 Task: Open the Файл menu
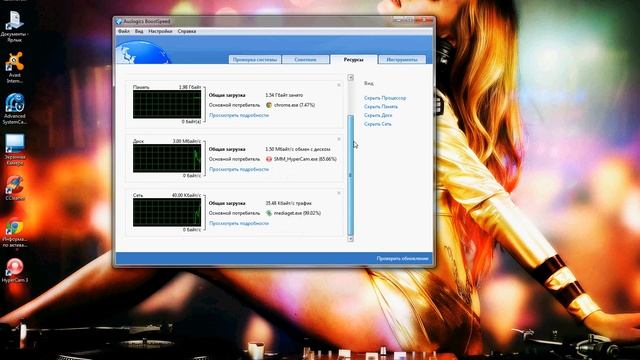click(x=124, y=31)
